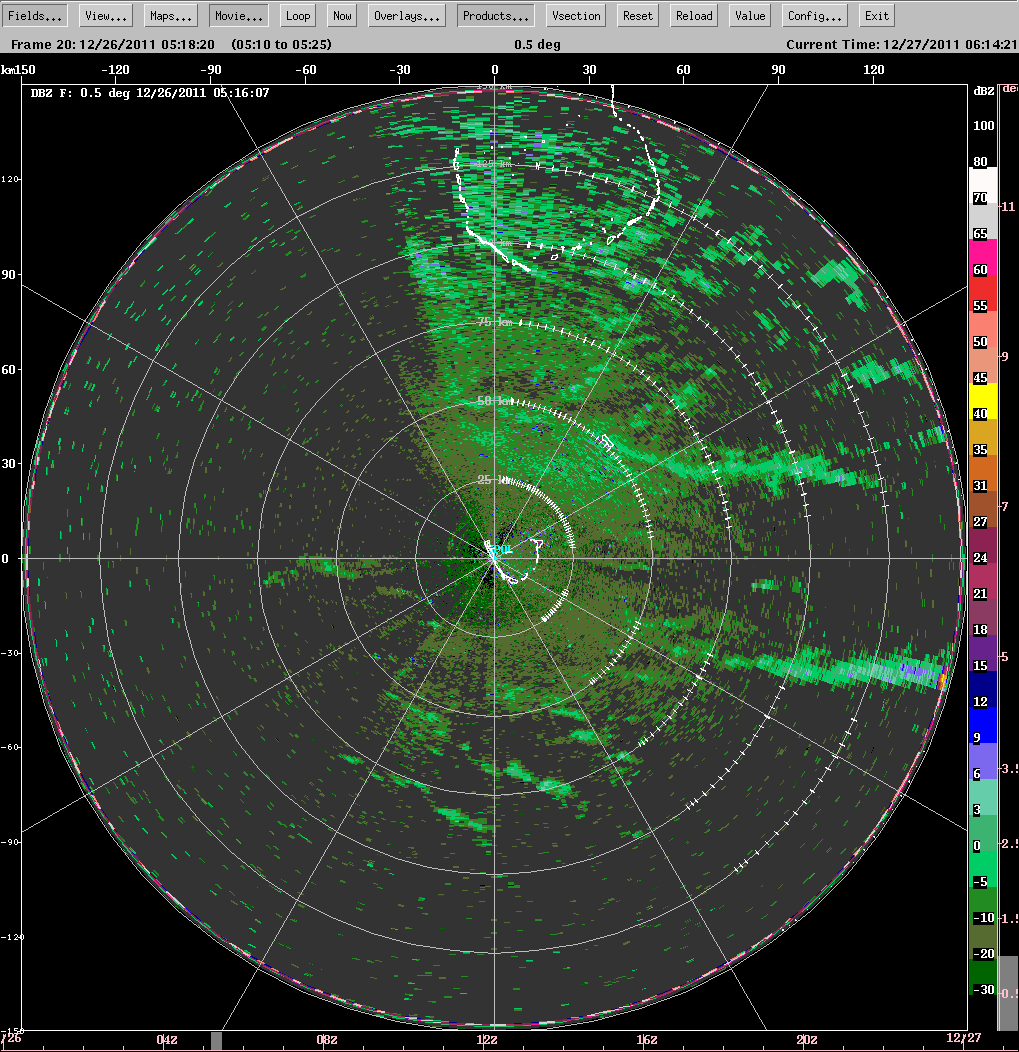Exit the radar display application
This screenshot has height=1052, width=1019.
pos(875,15)
